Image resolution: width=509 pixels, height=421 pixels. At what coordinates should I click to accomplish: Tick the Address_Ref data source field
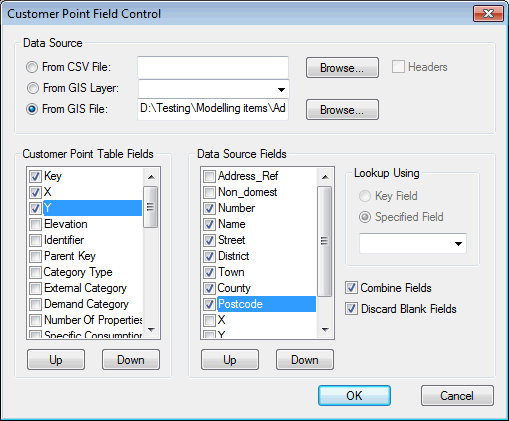pyautogui.click(x=209, y=176)
